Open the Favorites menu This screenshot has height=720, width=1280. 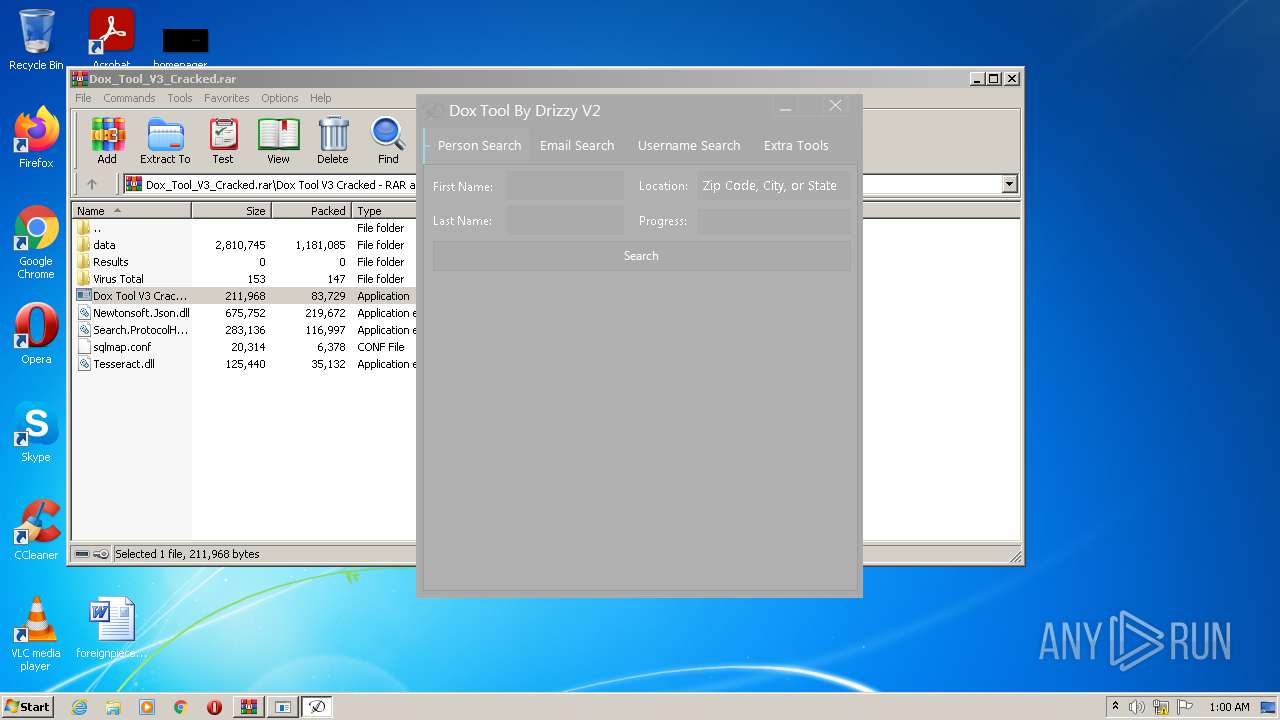coord(227,98)
